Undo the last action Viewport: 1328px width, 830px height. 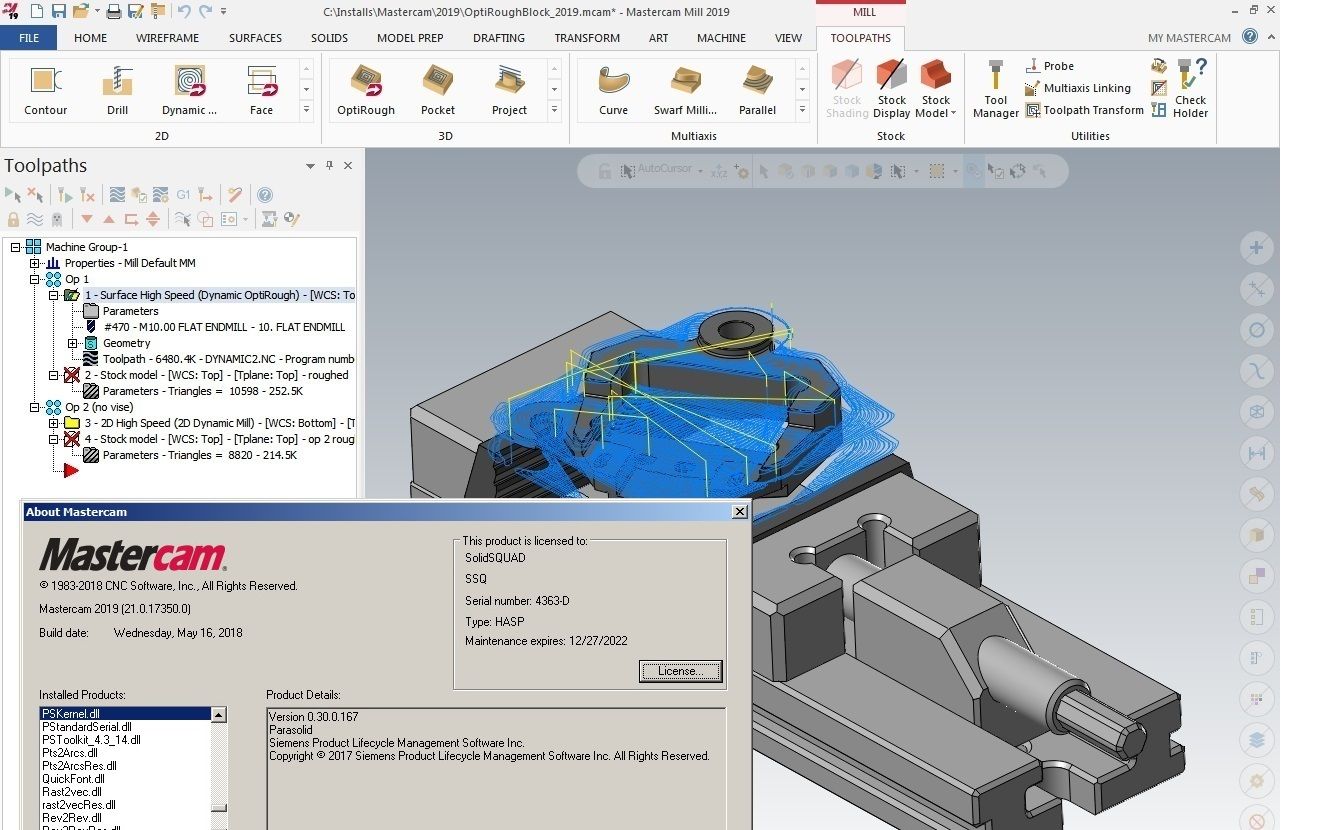click(x=183, y=12)
